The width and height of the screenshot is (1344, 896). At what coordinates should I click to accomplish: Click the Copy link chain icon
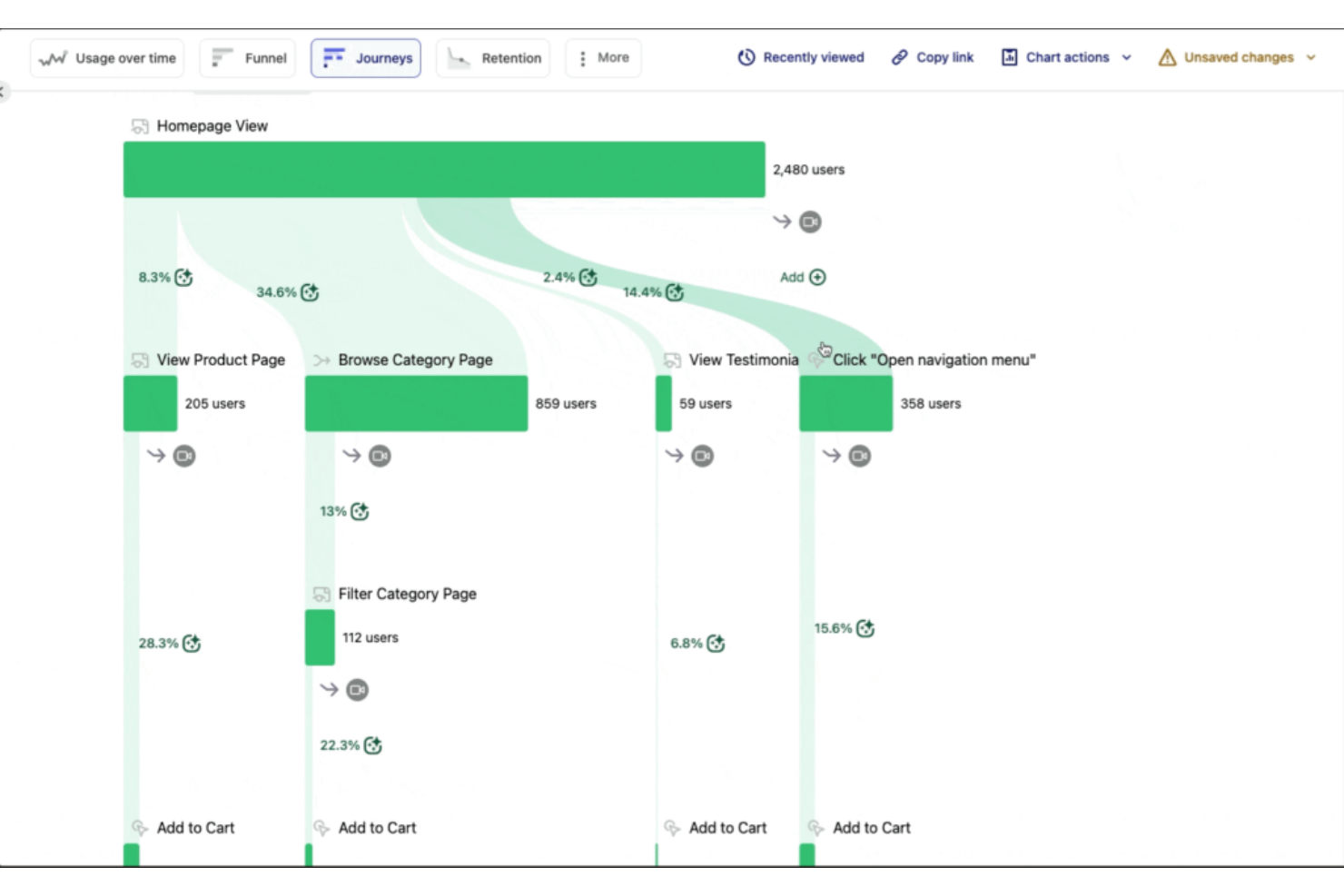899,57
